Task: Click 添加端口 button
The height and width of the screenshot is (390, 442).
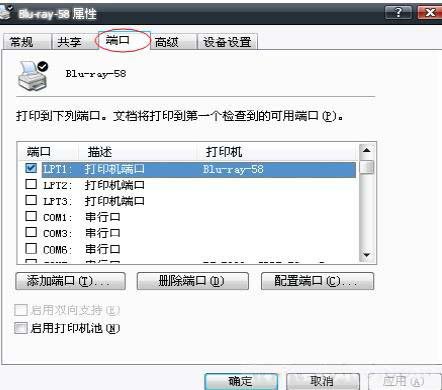Action: tap(70, 281)
